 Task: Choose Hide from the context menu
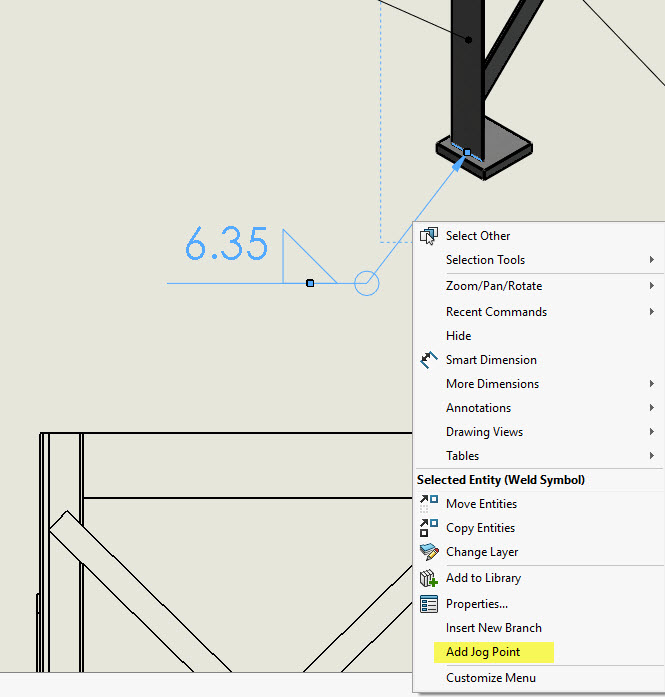(x=459, y=336)
